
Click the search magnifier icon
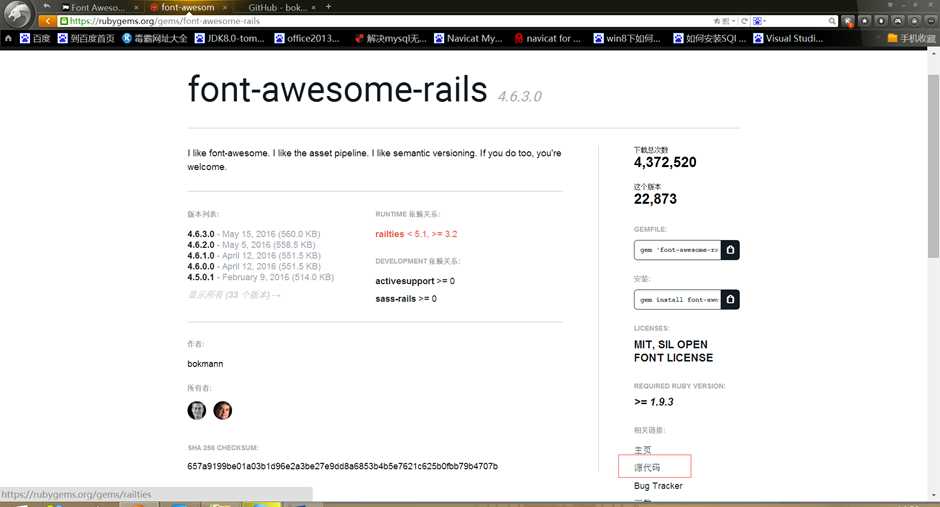coord(831,21)
